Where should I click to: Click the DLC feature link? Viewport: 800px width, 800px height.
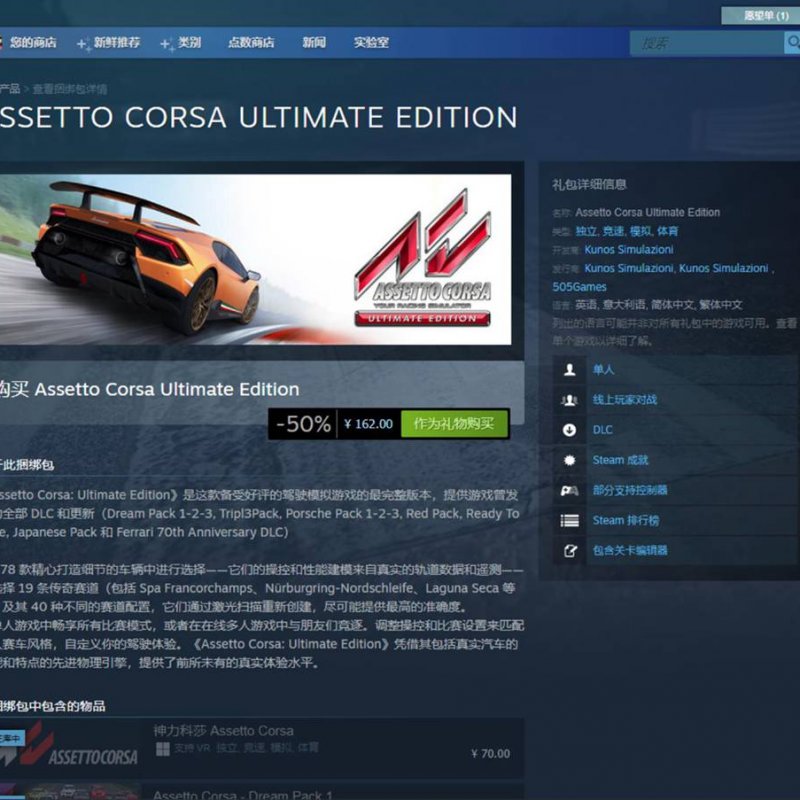pos(603,430)
